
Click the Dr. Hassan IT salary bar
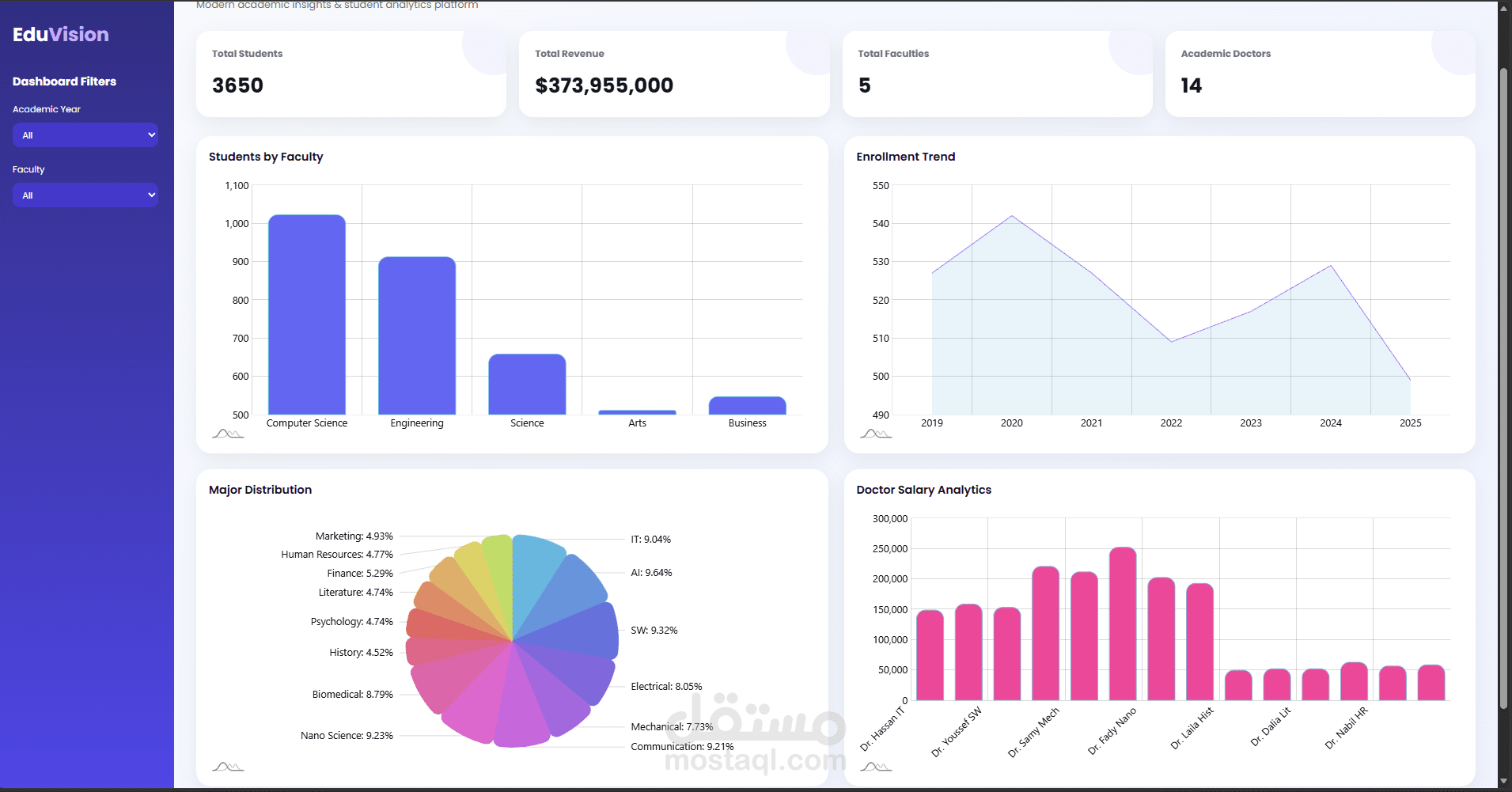930,655
